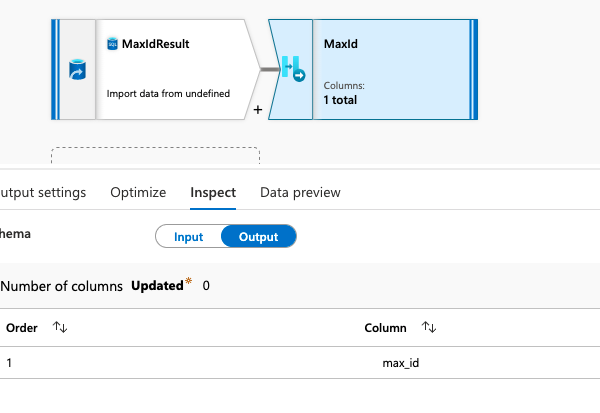Switch schema view to Output
This screenshot has height=413, width=600.
point(259,237)
